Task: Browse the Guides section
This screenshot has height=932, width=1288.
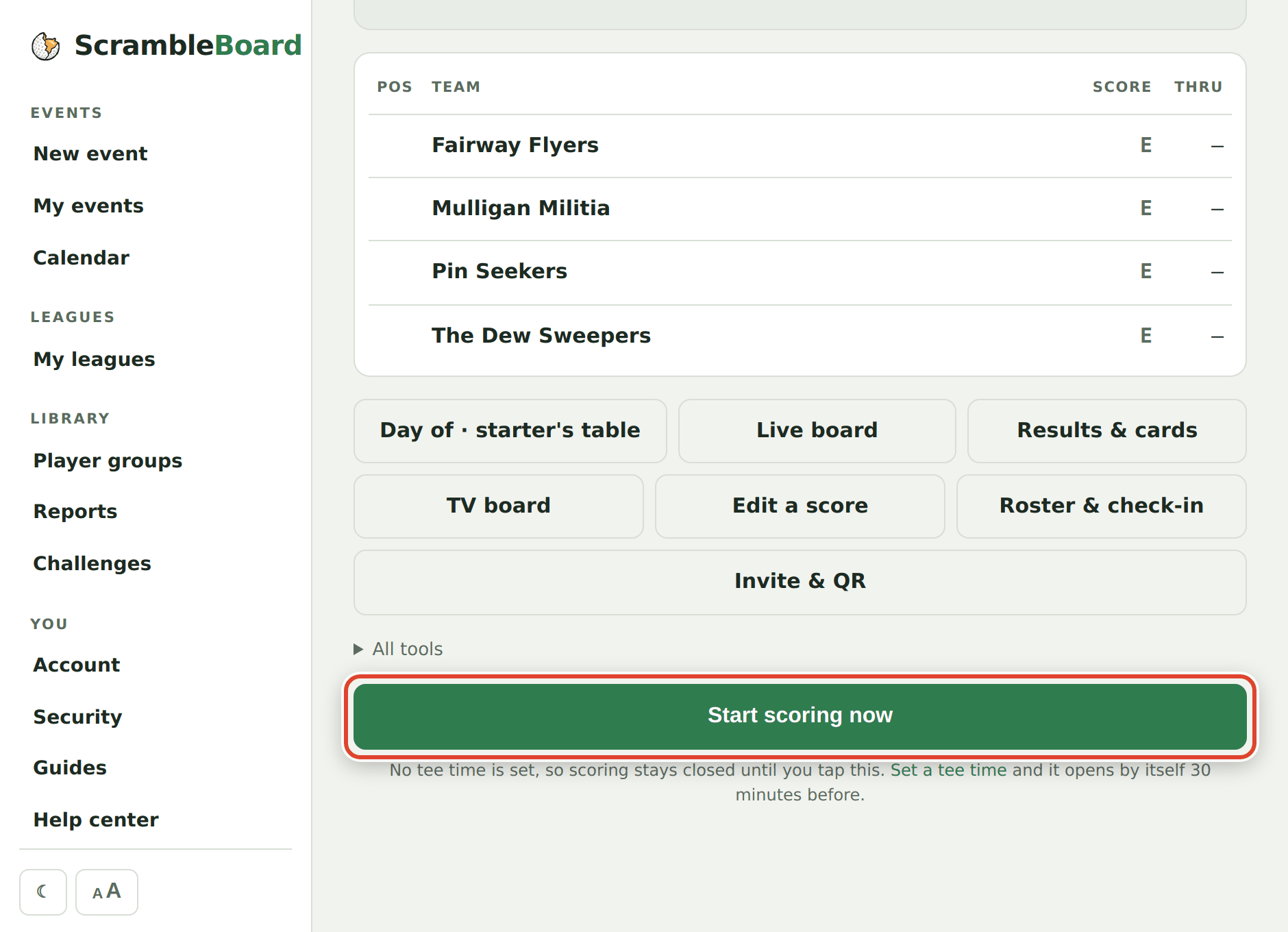Action: click(70, 768)
